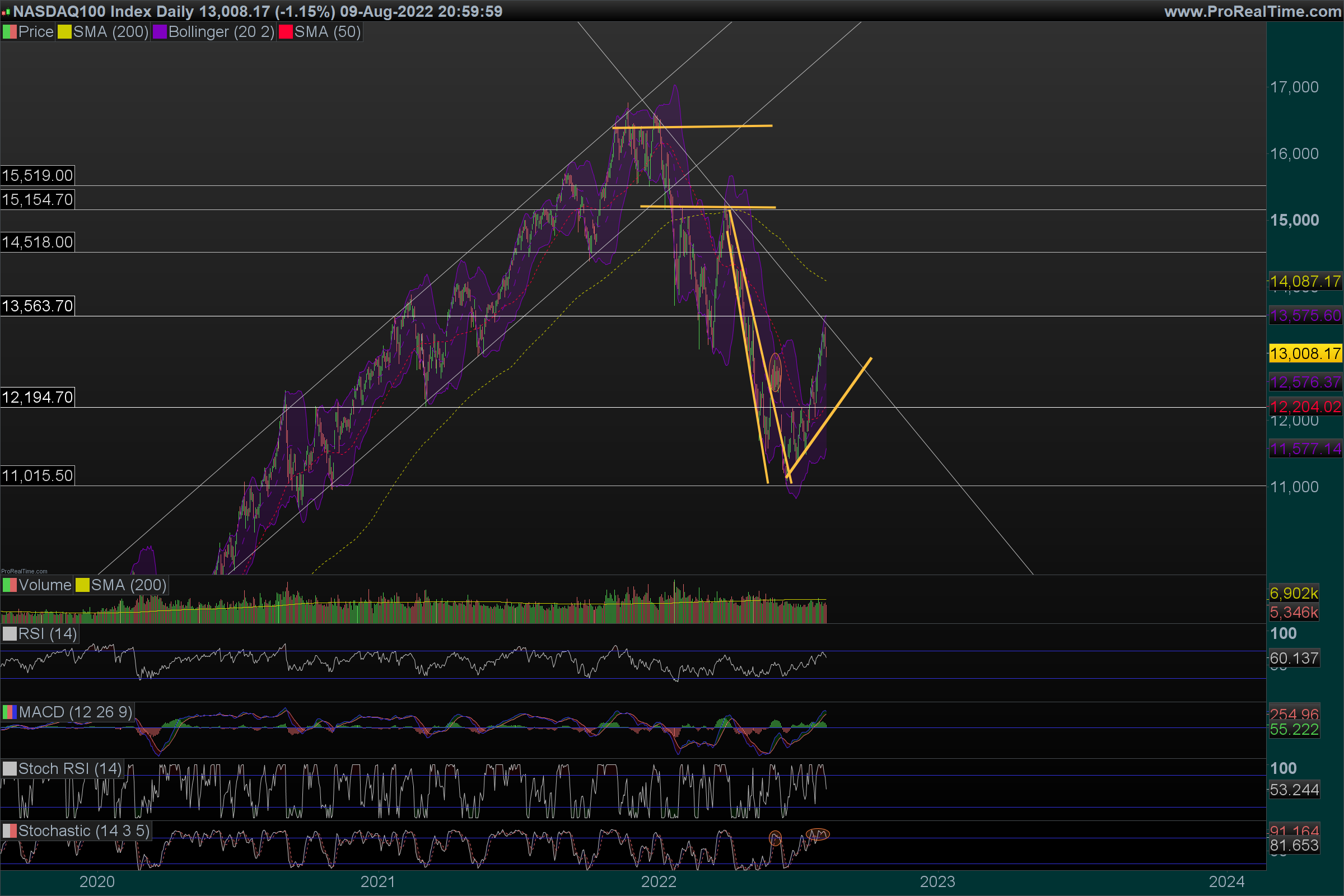The image size is (1344, 896).
Task: Select the RSI (14) panel label
Action: (x=48, y=634)
